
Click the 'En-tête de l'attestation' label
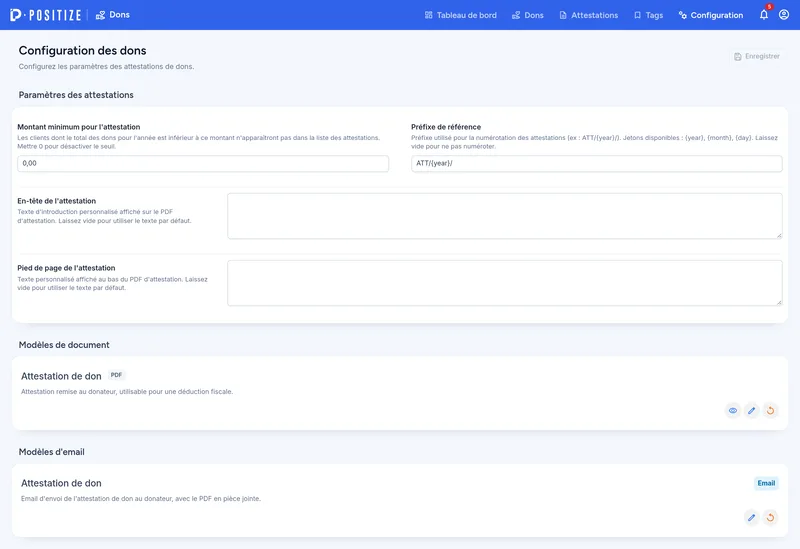pyautogui.click(x=57, y=201)
